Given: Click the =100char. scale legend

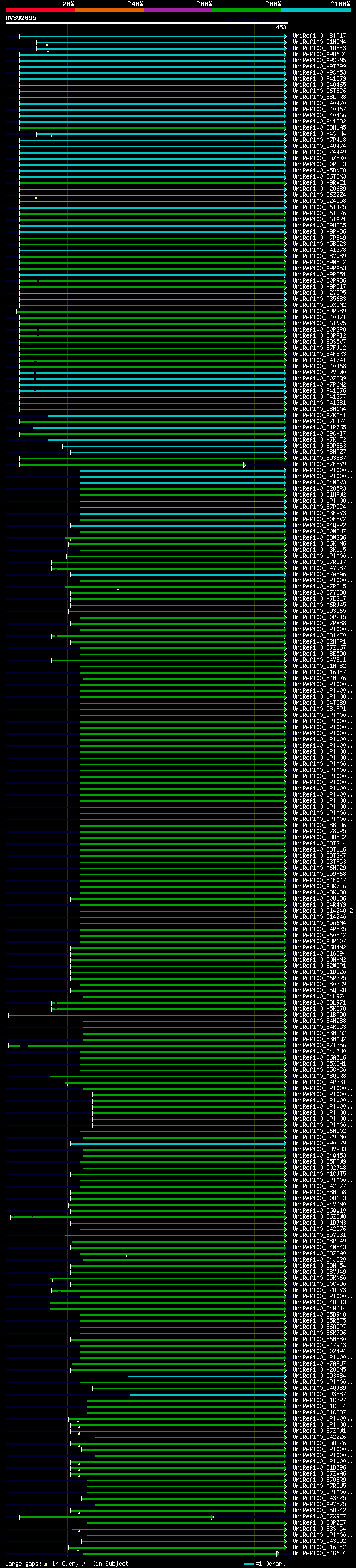Looking at the screenshot, I should click(x=264, y=1564).
